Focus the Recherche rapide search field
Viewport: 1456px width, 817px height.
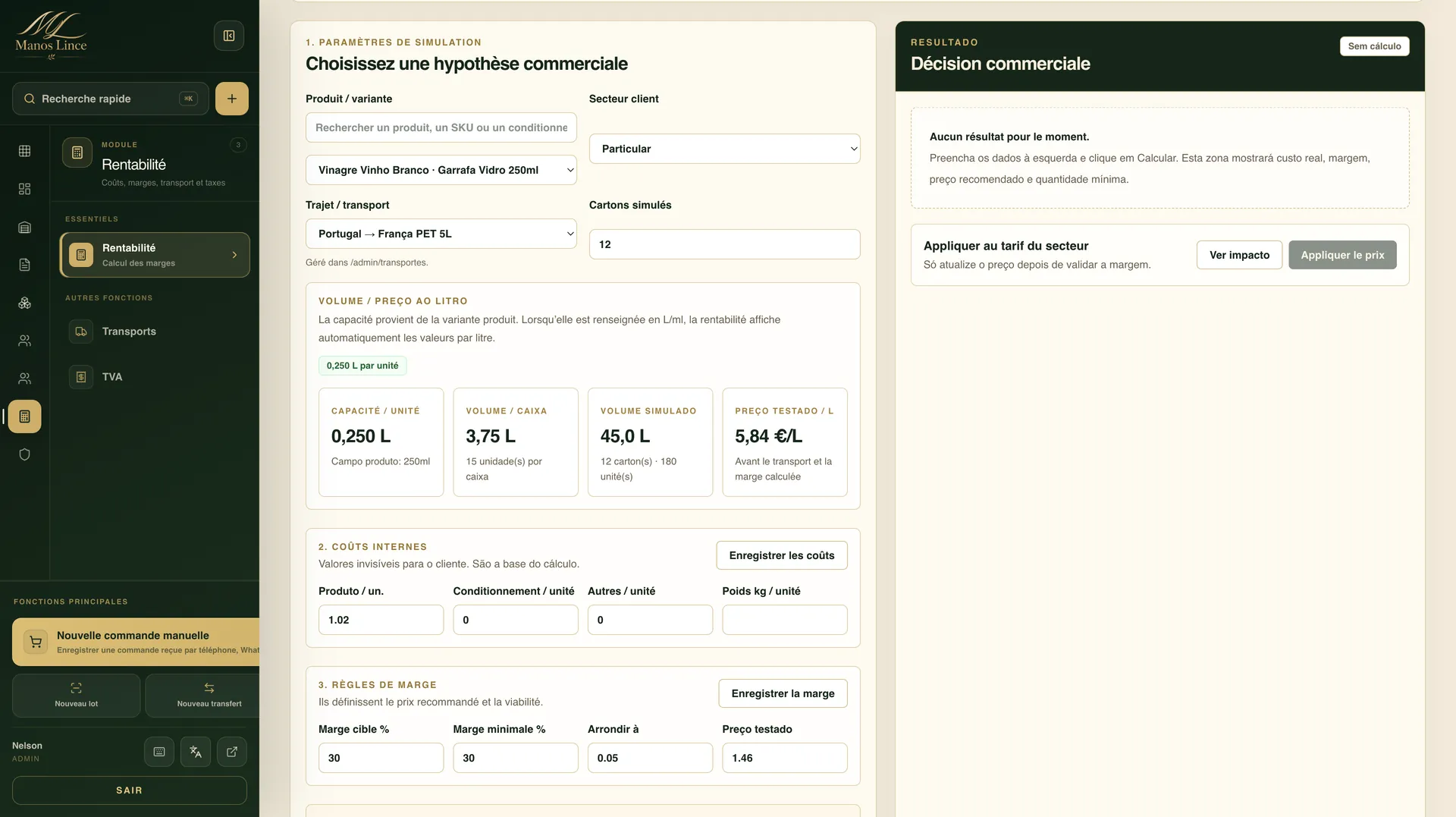coord(111,99)
